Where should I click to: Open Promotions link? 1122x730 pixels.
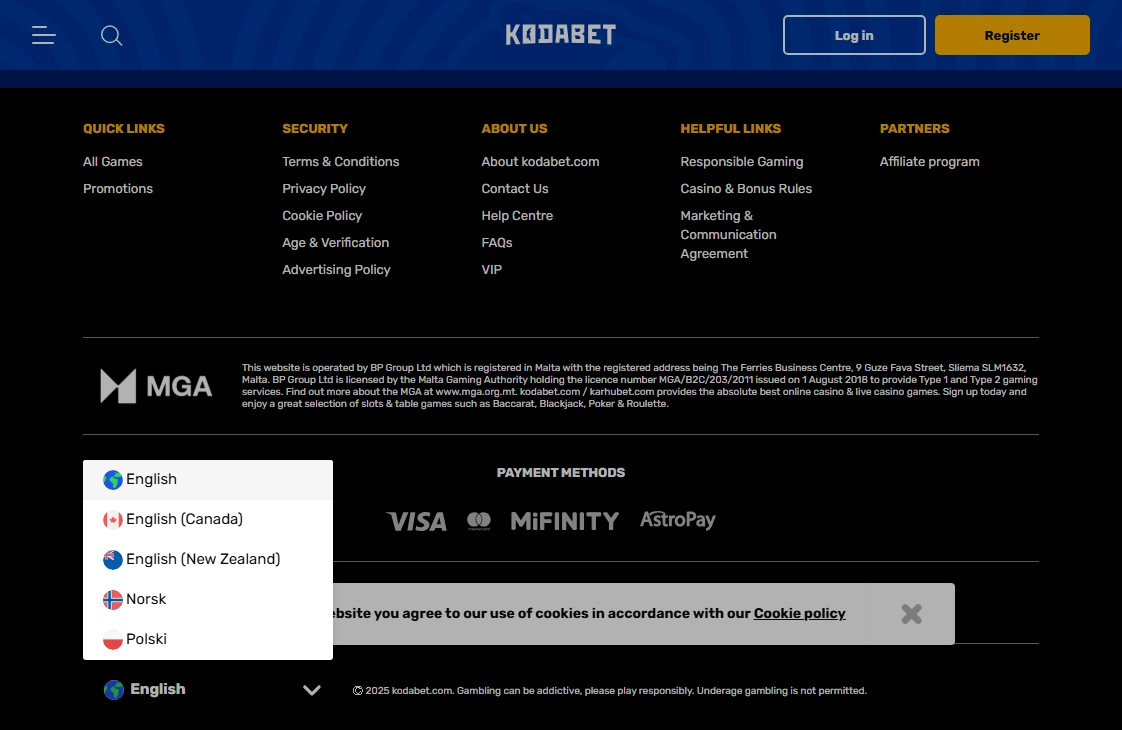118,189
